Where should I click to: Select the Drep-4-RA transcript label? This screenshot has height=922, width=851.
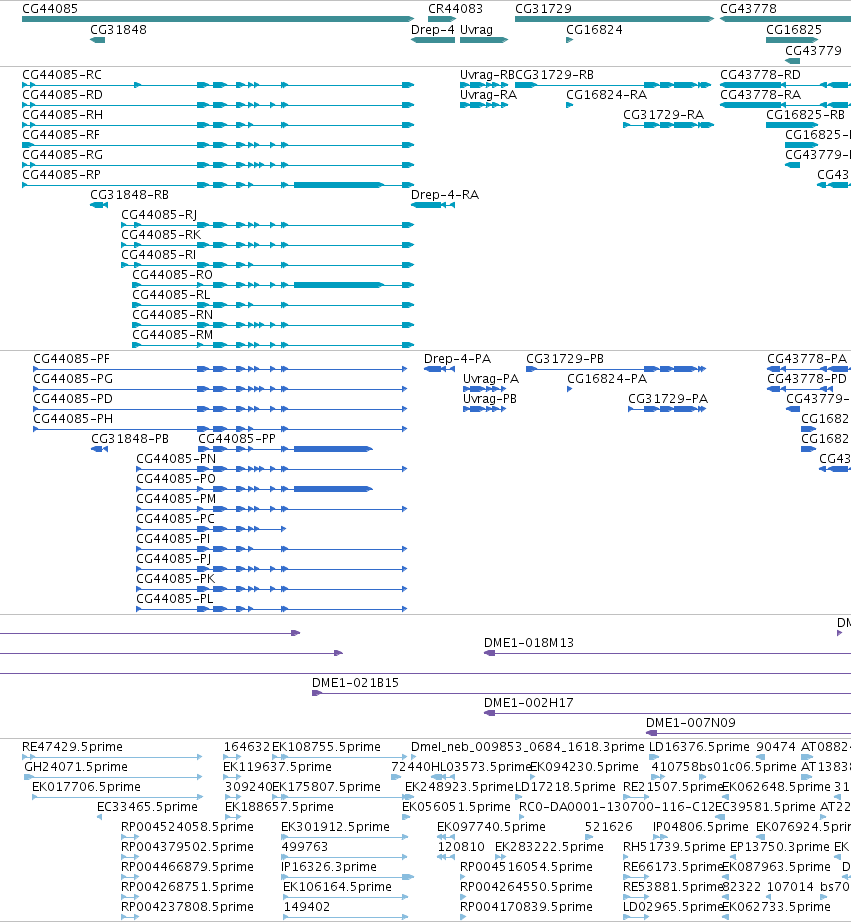(x=445, y=195)
